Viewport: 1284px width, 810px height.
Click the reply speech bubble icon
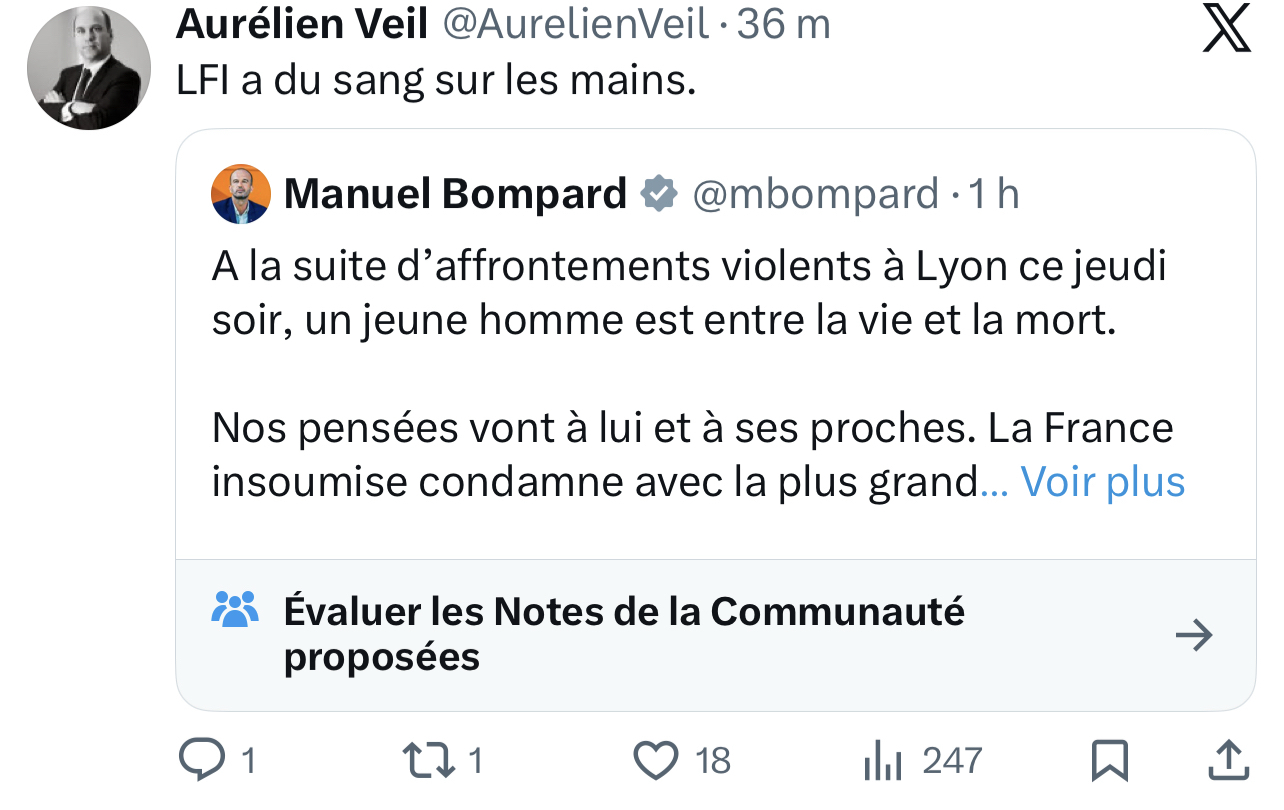point(202,761)
